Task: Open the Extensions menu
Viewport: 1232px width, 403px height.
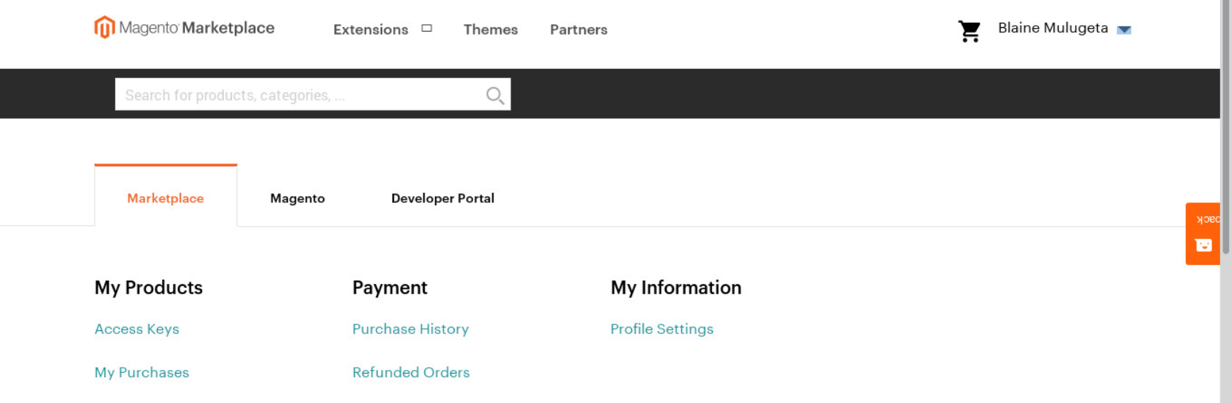Action: [370, 30]
